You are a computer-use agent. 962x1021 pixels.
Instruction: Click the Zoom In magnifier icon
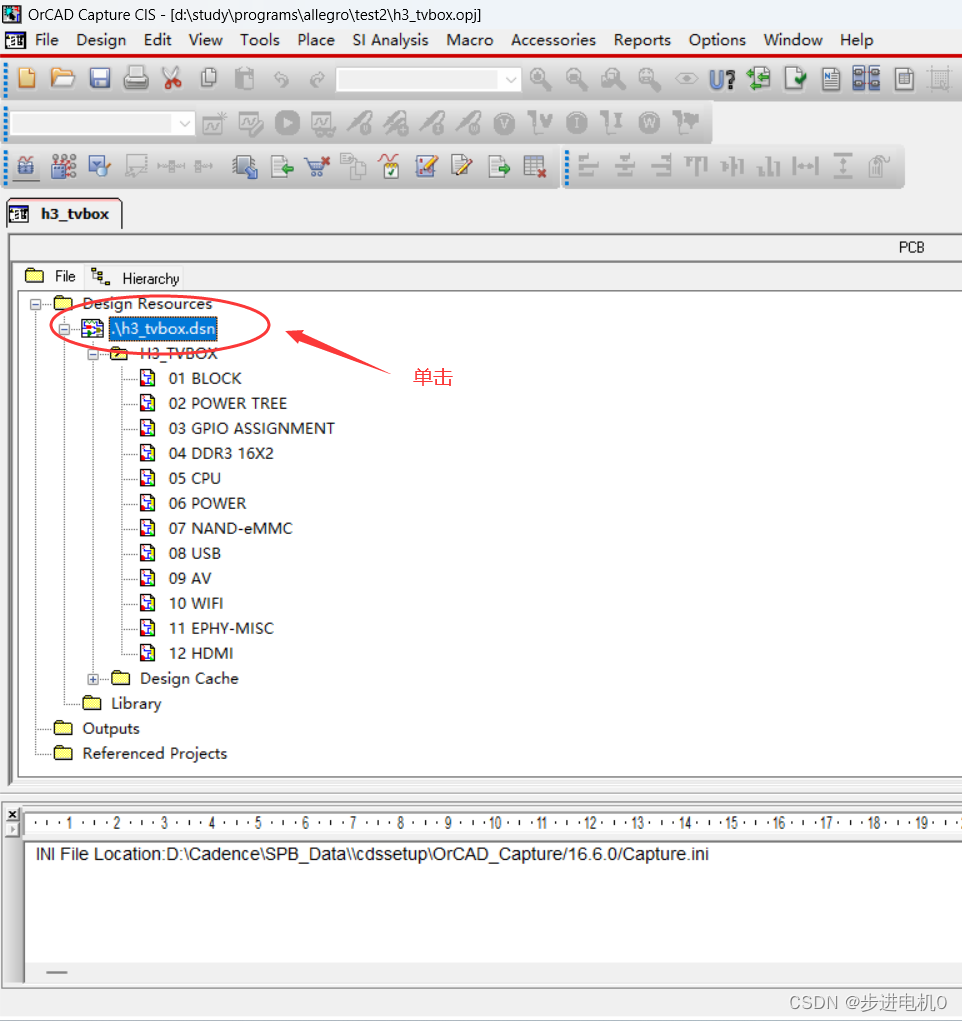[x=540, y=79]
